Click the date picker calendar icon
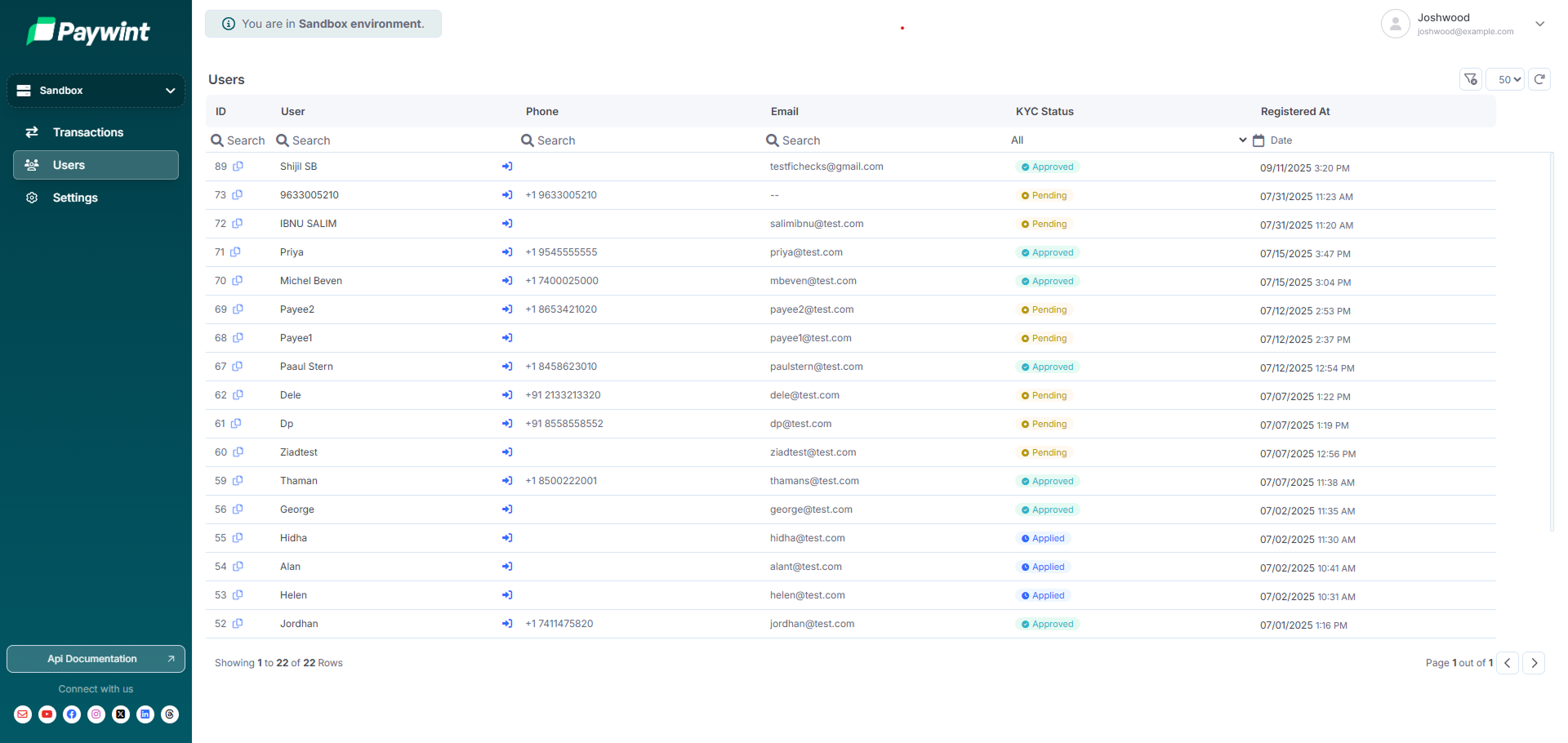 click(1257, 140)
